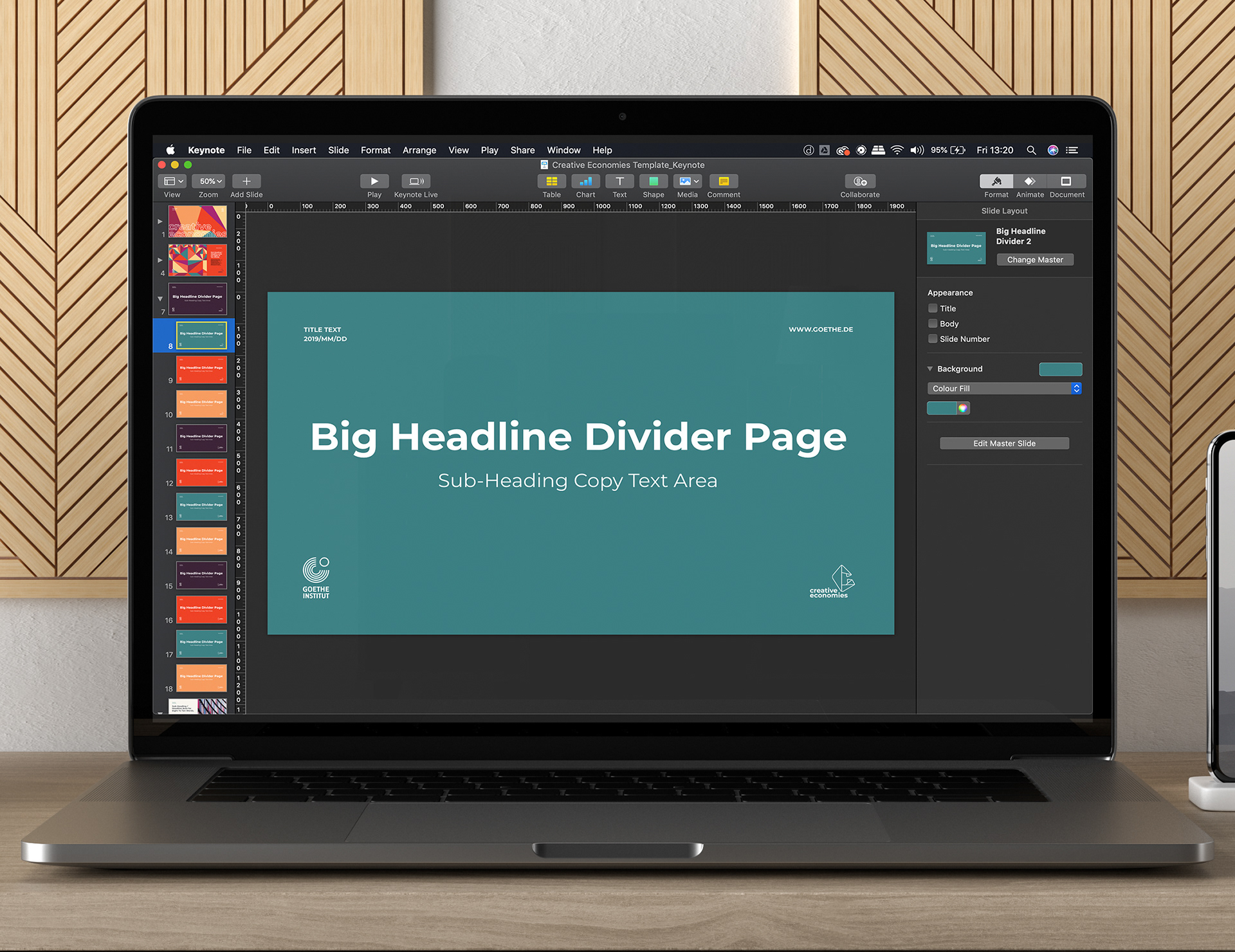Open the Arrange menu

point(419,150)
